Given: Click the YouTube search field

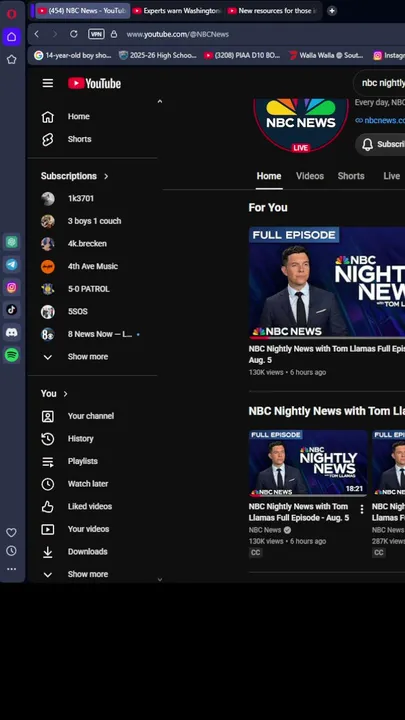Looking at the screenshot, I should pos(380,83).
